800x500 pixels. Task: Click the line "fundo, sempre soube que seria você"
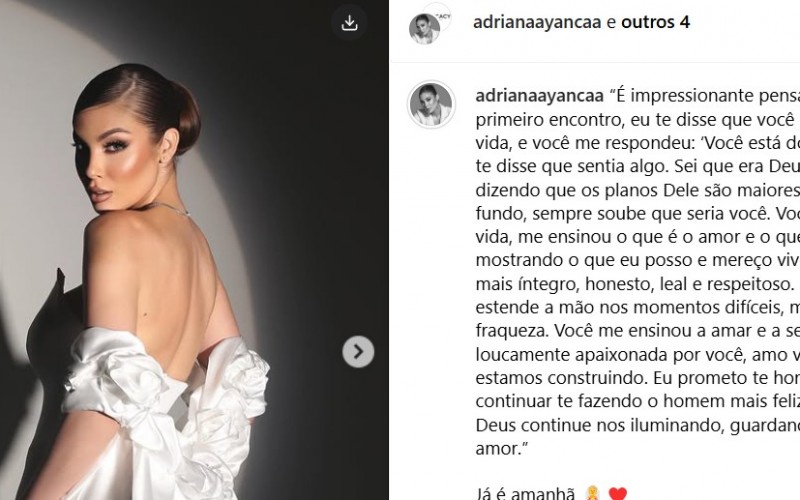pyautogui.click(x=638, y=213)
